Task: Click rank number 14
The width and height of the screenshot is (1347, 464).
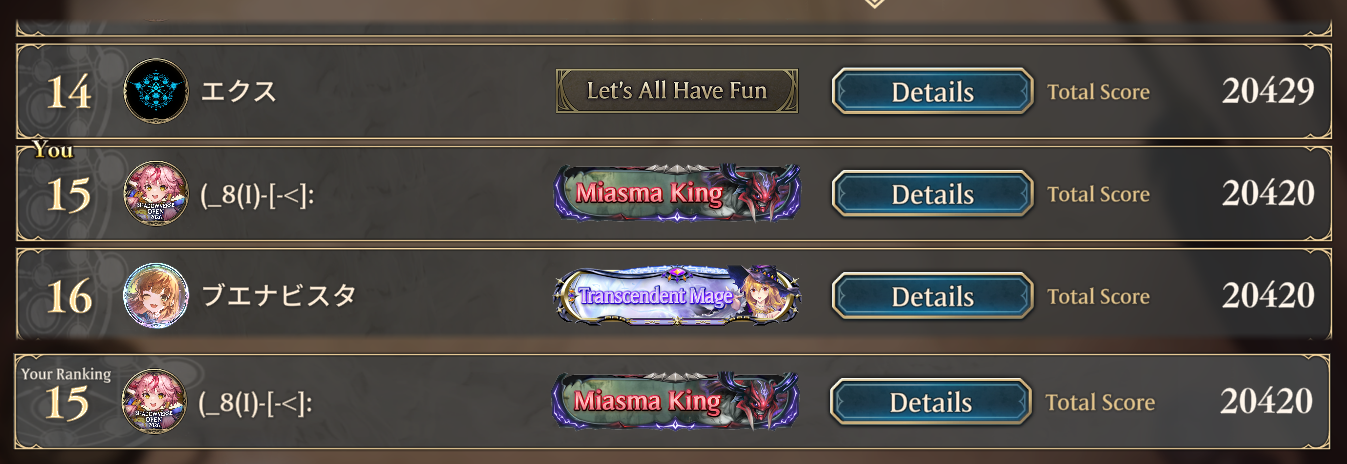Action: tap(69, 92)
